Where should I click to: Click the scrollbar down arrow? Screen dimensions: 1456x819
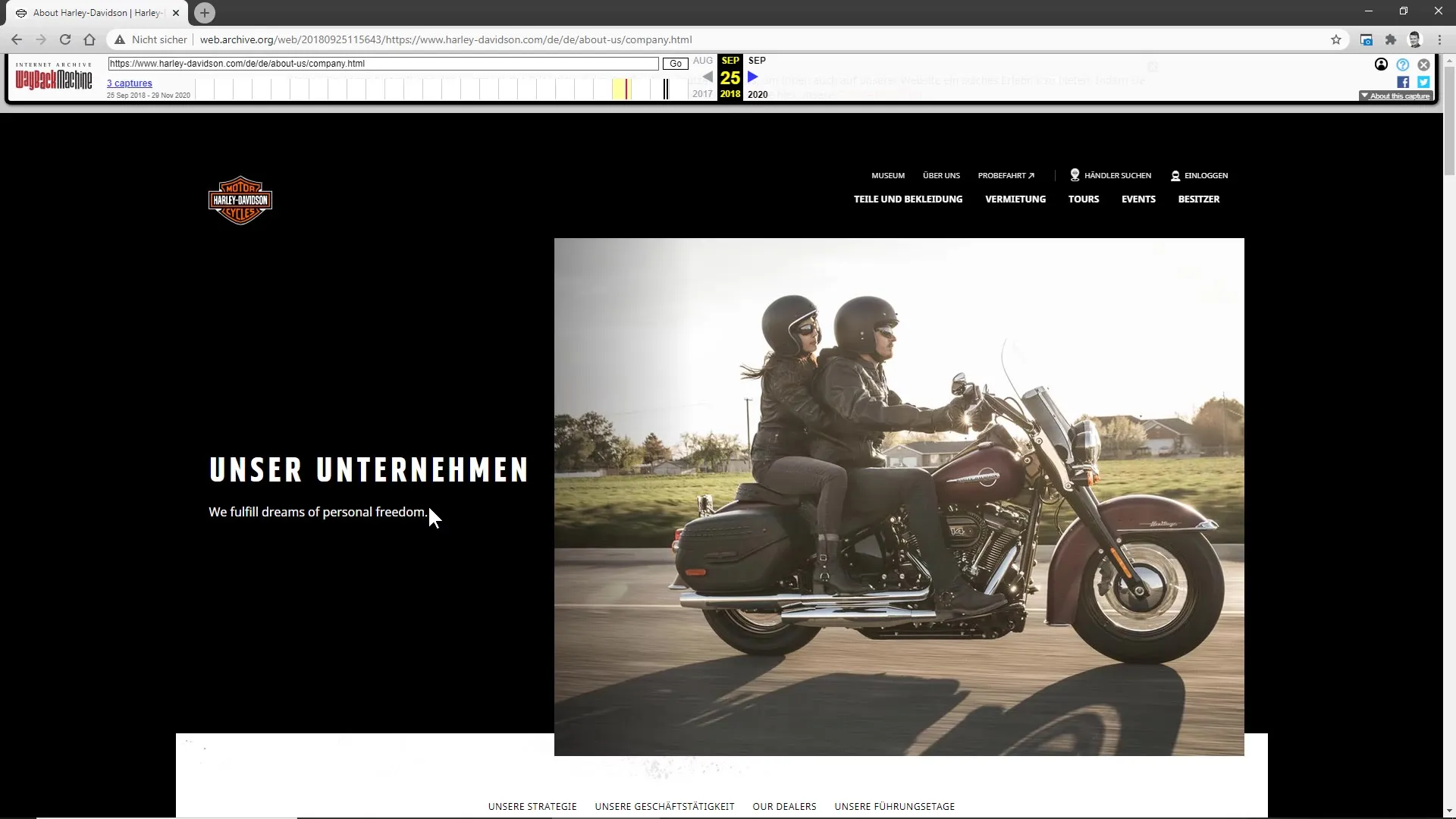(x=1449, y=812)
